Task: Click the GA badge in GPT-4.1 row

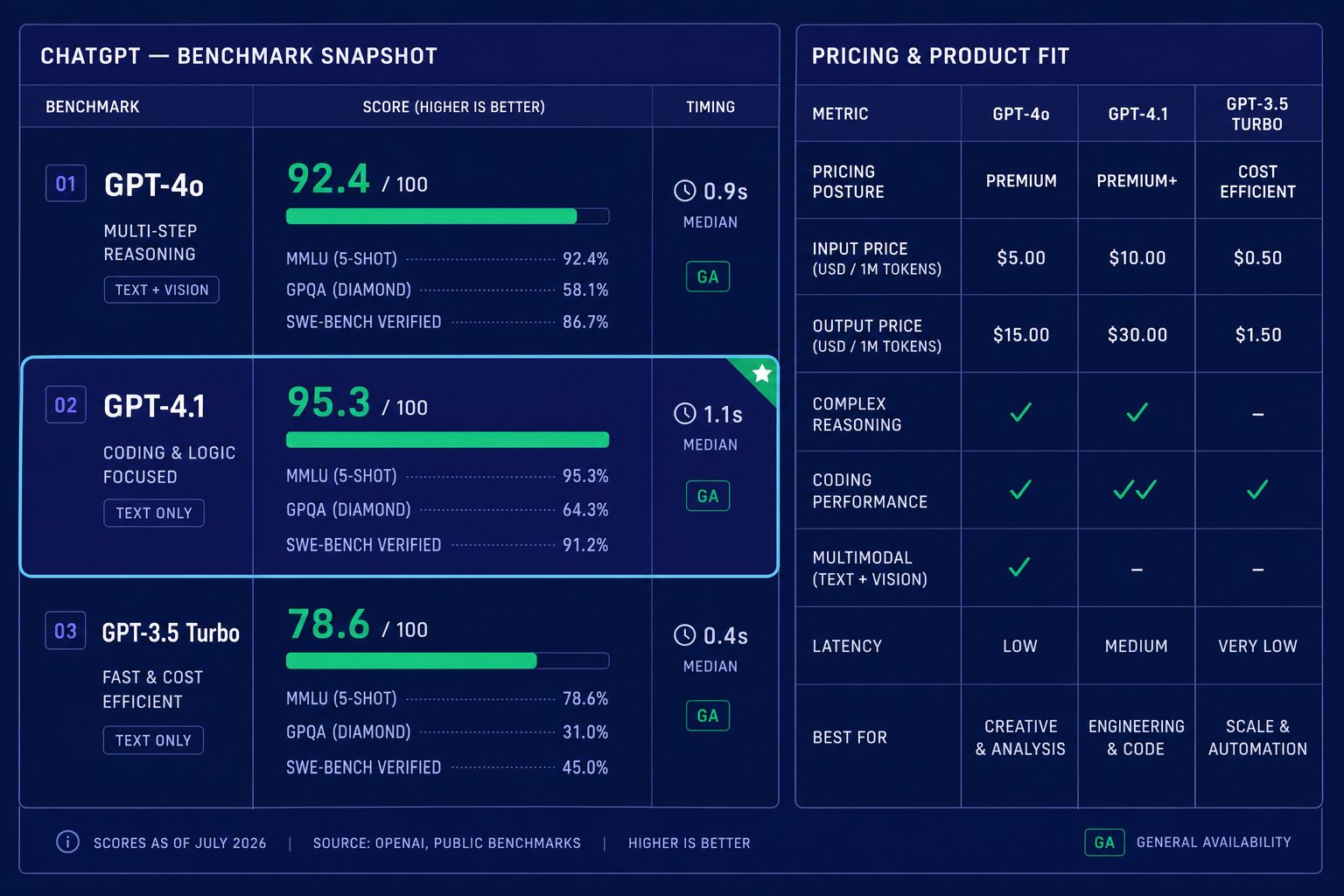Action: (x=708, y=496)
